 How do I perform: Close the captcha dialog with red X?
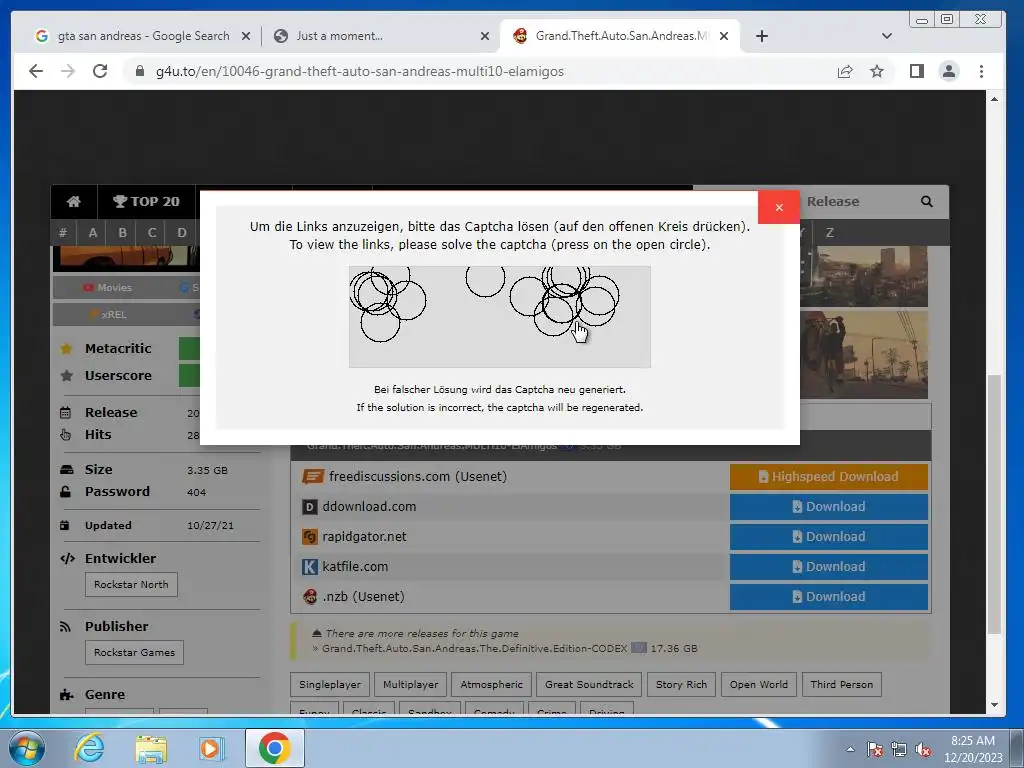[x=778, y=207]
